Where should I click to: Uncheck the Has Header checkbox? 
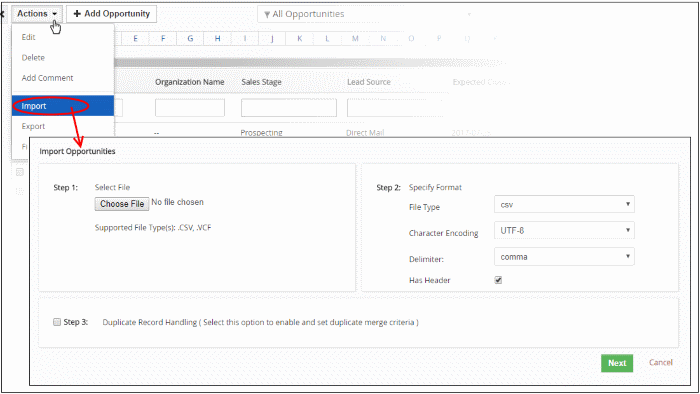(x=498, y=280)
